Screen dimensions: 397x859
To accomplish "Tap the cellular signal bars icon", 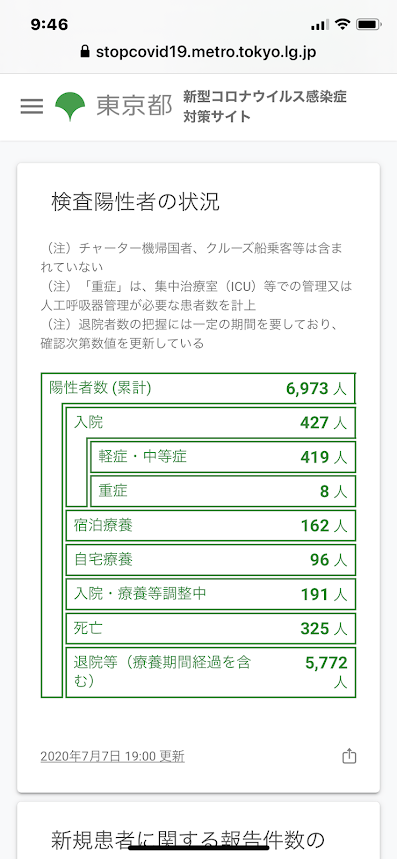I will (319, 25).
